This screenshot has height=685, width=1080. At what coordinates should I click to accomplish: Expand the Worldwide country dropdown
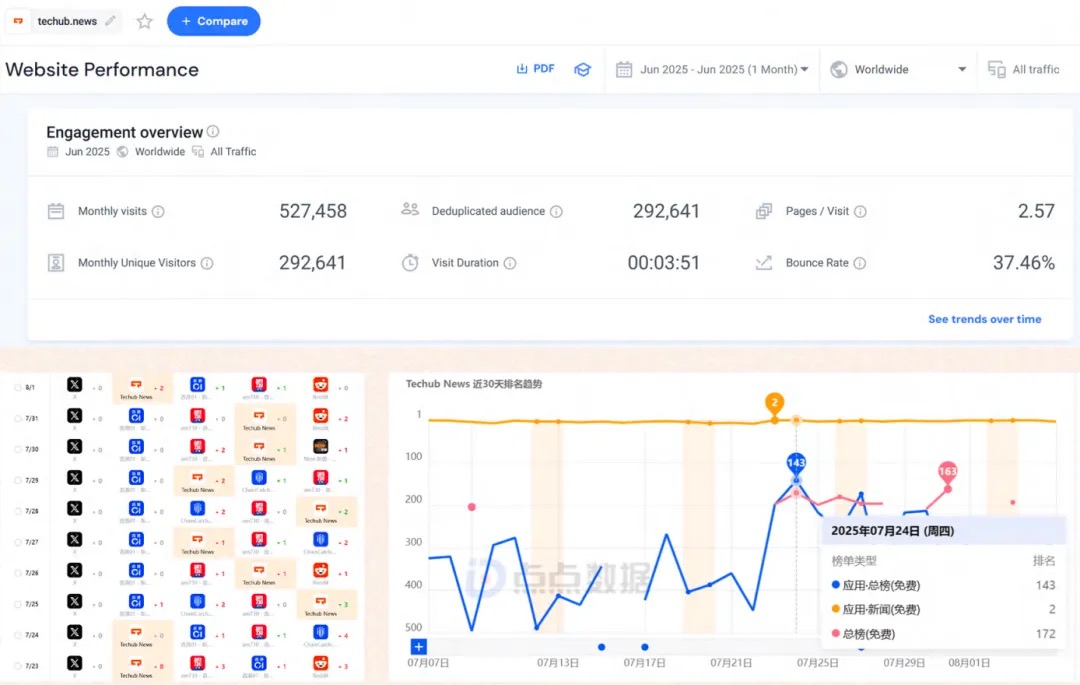[897, 70]
